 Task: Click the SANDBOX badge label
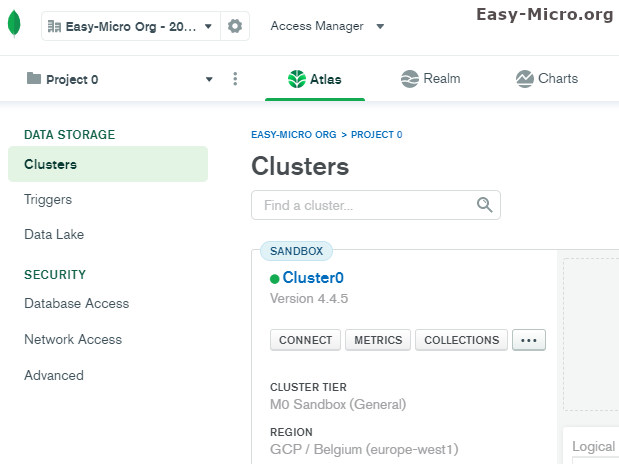pyautogui.click(x=296, y=251)
